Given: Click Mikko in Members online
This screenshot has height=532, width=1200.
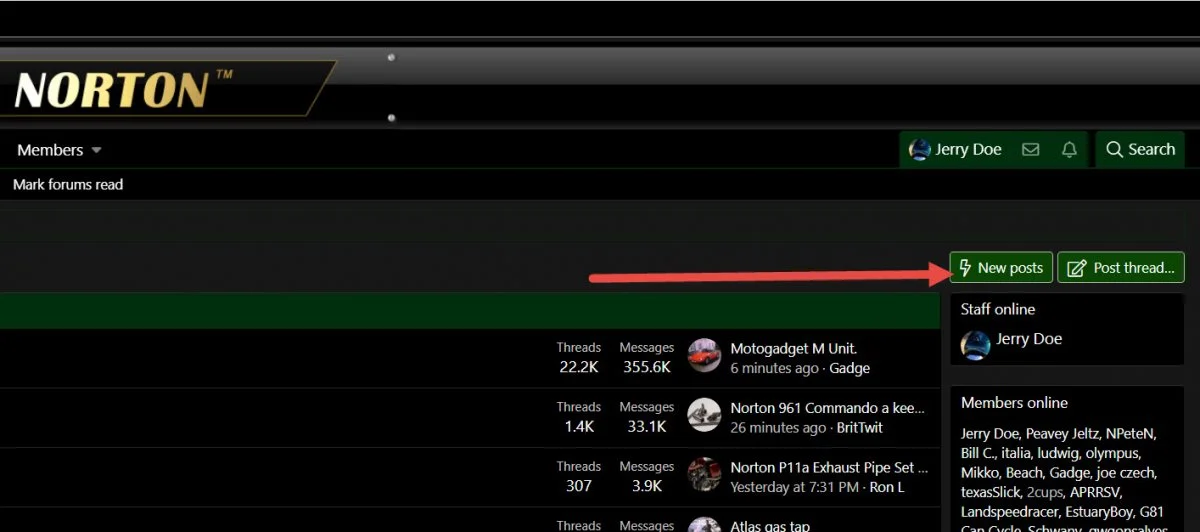Looking at the screenshot, I should pyautogui.click(x=980, y=472).
